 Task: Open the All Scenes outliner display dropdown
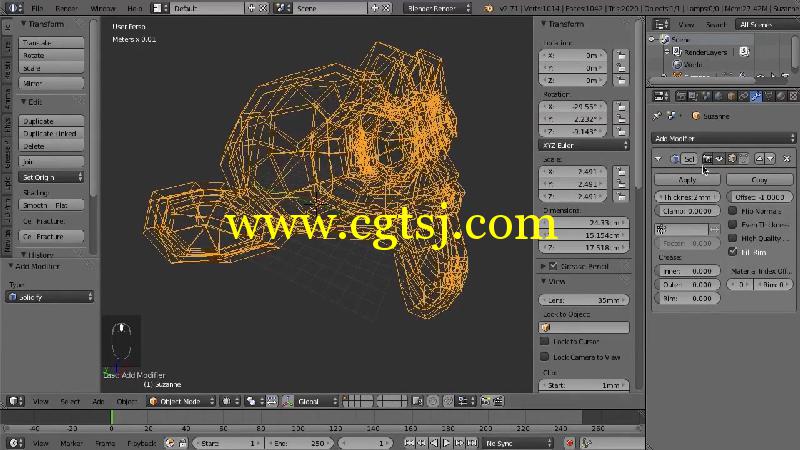point(766,24)
